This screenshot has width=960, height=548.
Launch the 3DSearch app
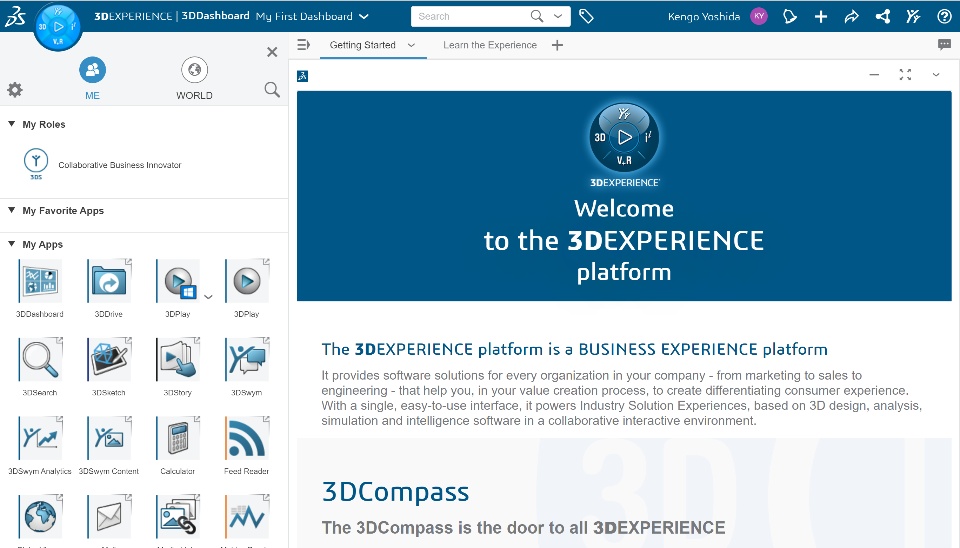pyautogui.click(x=40, y=359)
